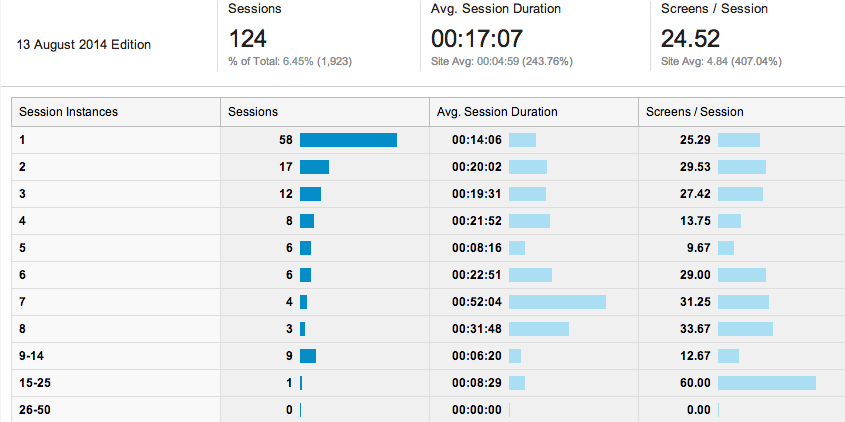Select the 9-14 session instances row
Viewport: 845px width, 422px height.
click(428, 356)
